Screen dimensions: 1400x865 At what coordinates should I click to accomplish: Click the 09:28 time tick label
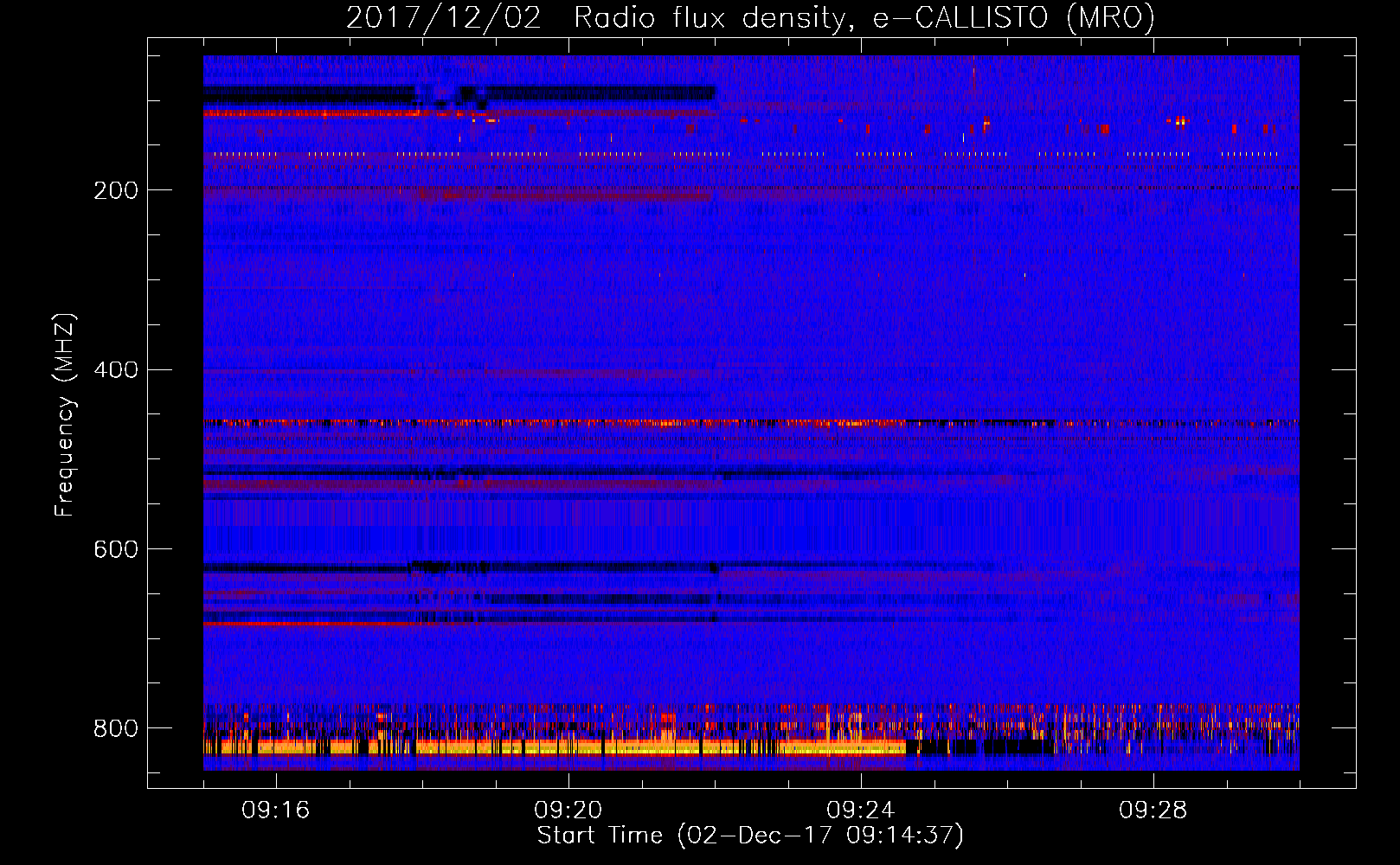pyautogui.click(x=1153, y=811)
